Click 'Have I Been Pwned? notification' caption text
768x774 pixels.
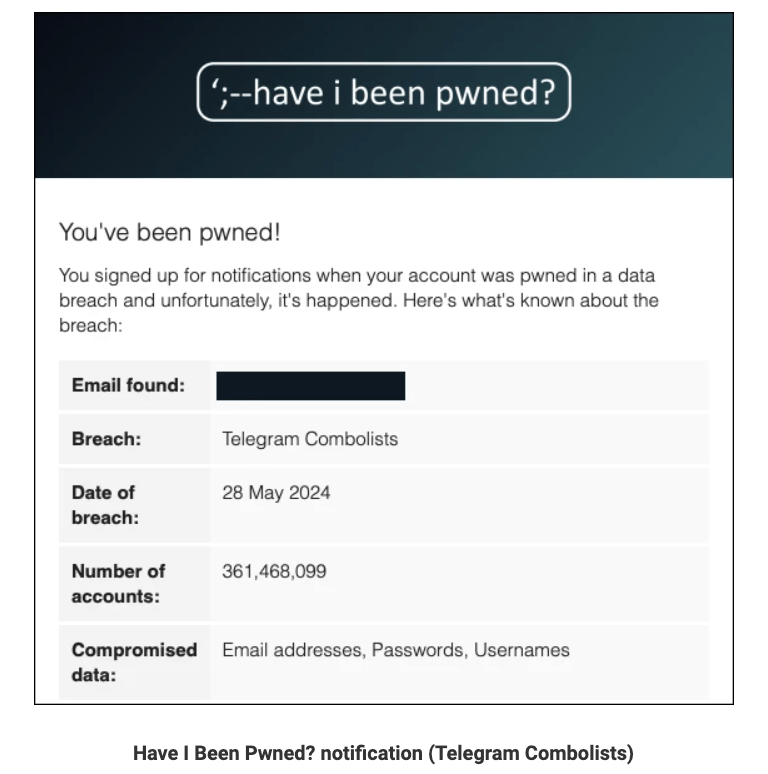278,753
